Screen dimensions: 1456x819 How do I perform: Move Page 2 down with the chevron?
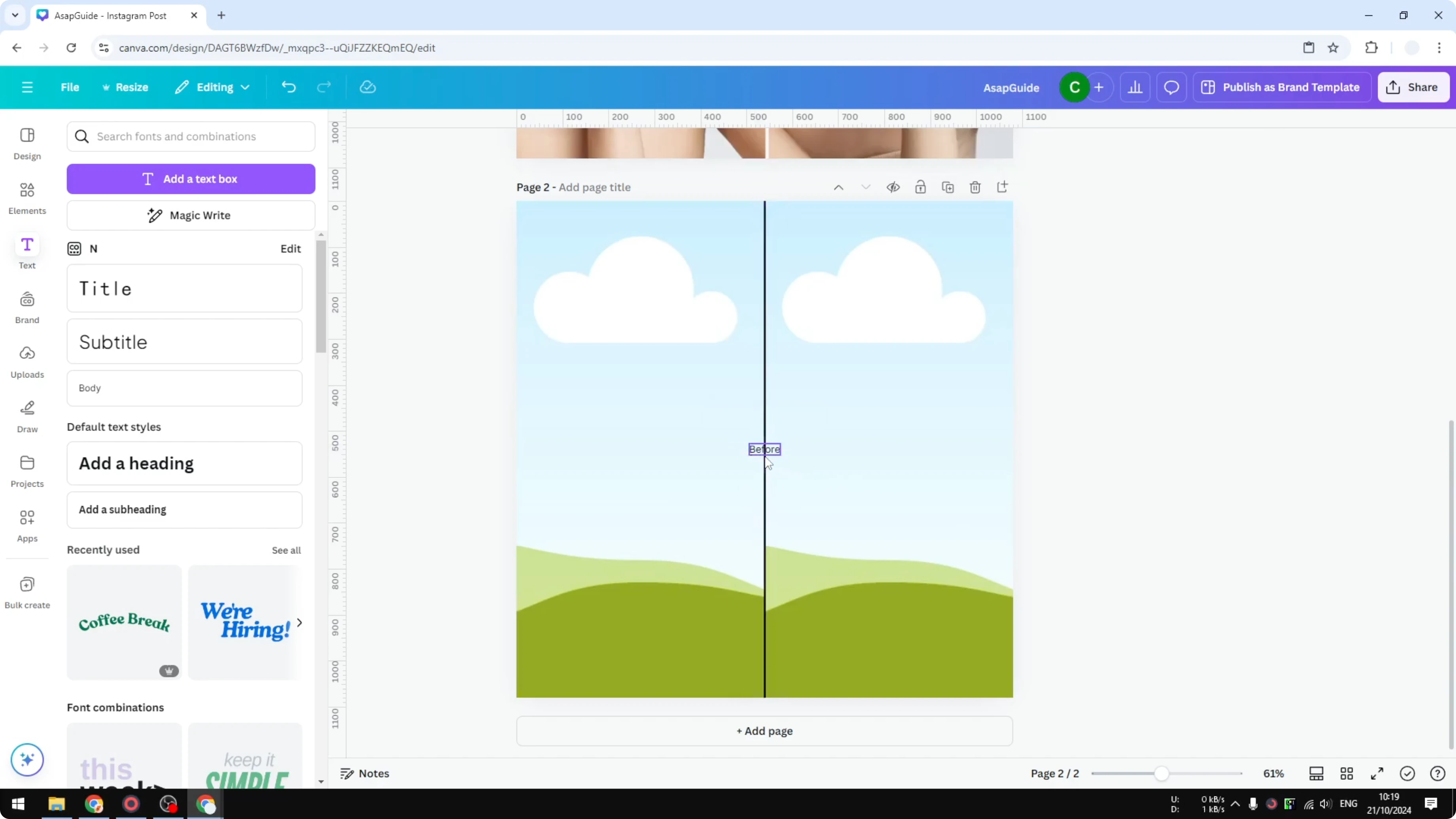pyautogui.click(x=866, y=186)
